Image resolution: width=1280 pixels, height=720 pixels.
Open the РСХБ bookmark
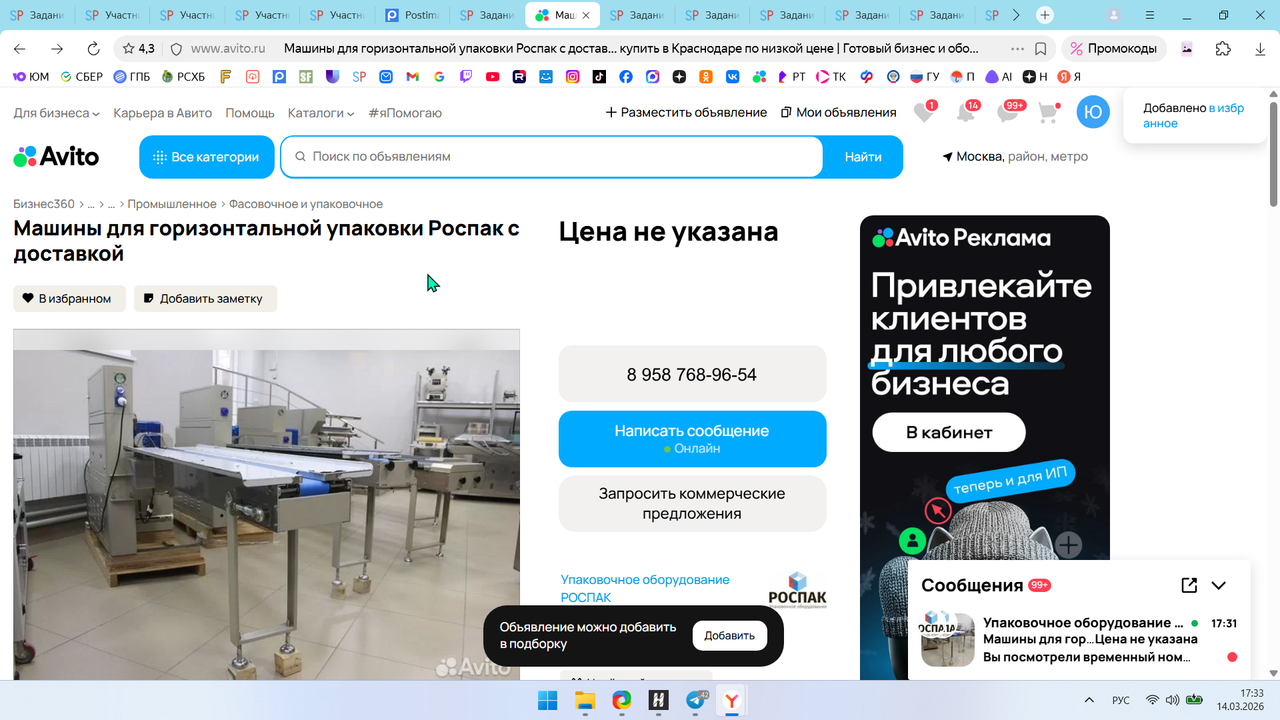pos(184,76)
